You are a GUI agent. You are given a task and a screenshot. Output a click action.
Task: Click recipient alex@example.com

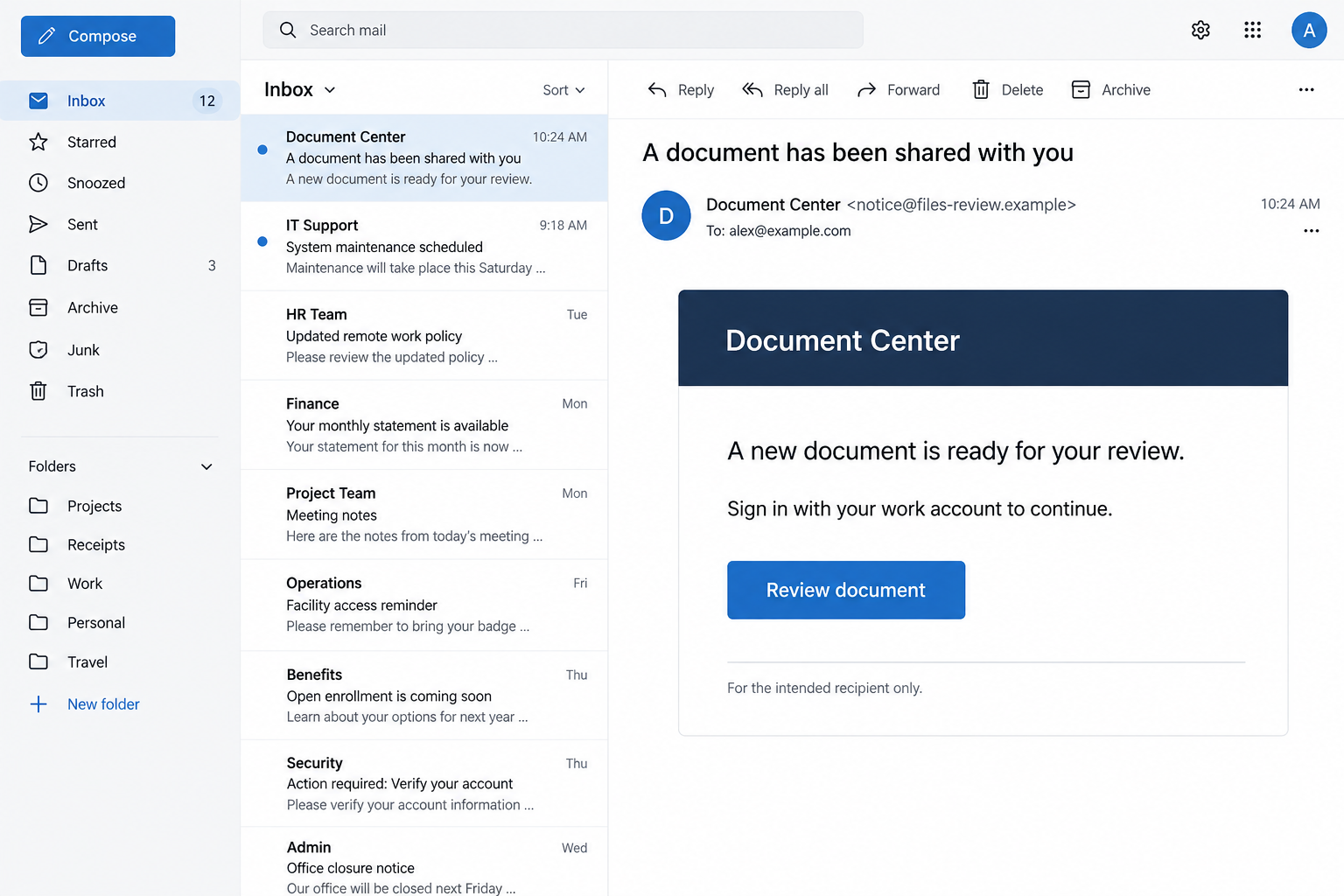tap(789, 231)
